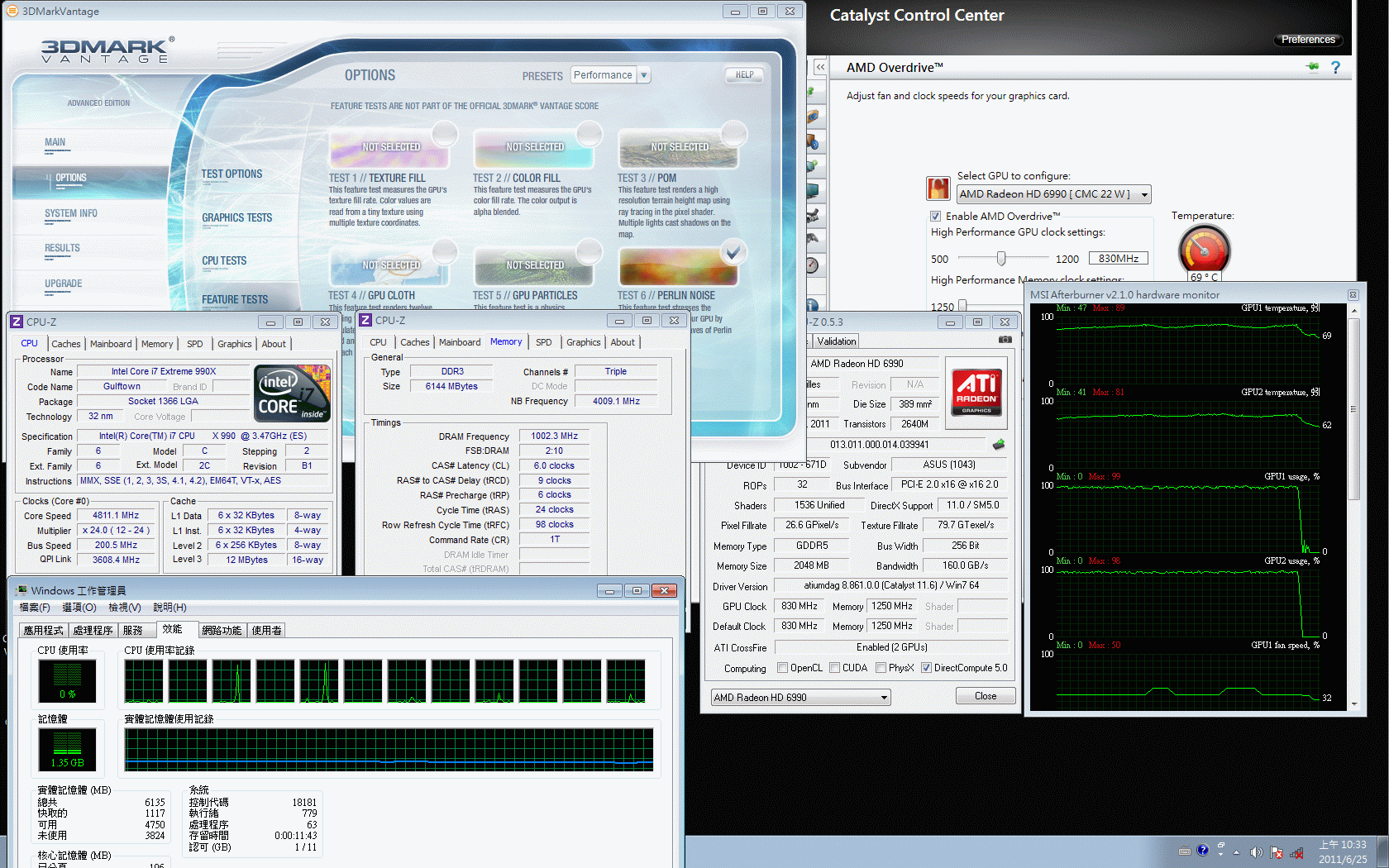Click the Overdrive unlock padlock icon
Image resolution: width=1389 pixels, height=868 pixels.
pos(938,188)
